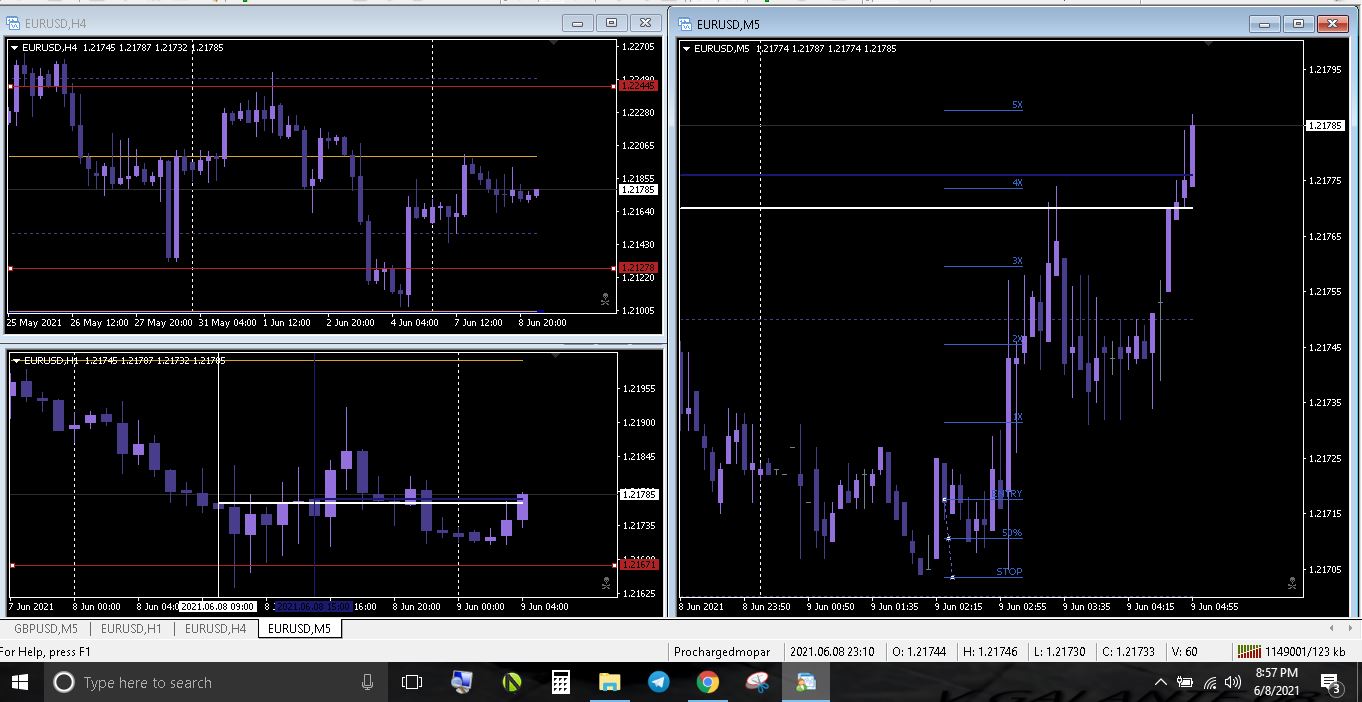The width and height of the screenshot is (1362, 702).
Task: Click the V: 60 volume field
Action: [1184, 652]
